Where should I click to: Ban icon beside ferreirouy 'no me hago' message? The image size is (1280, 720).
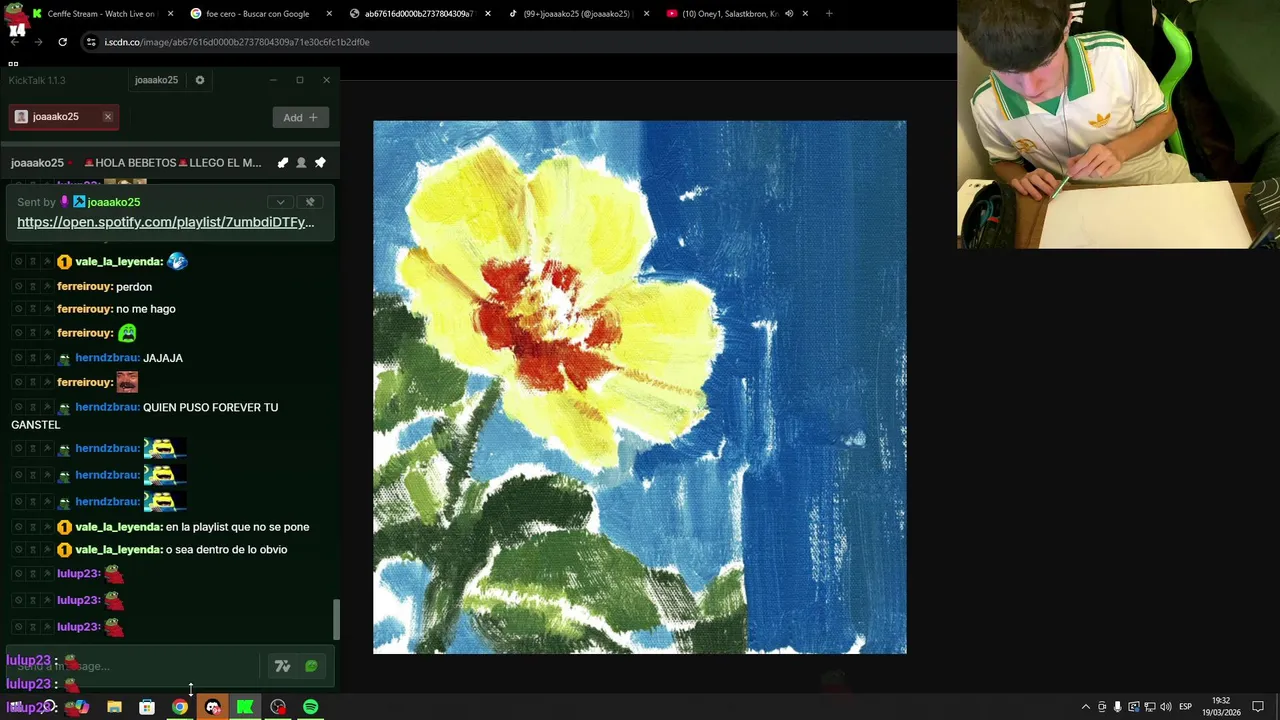(x=18, y=309)
